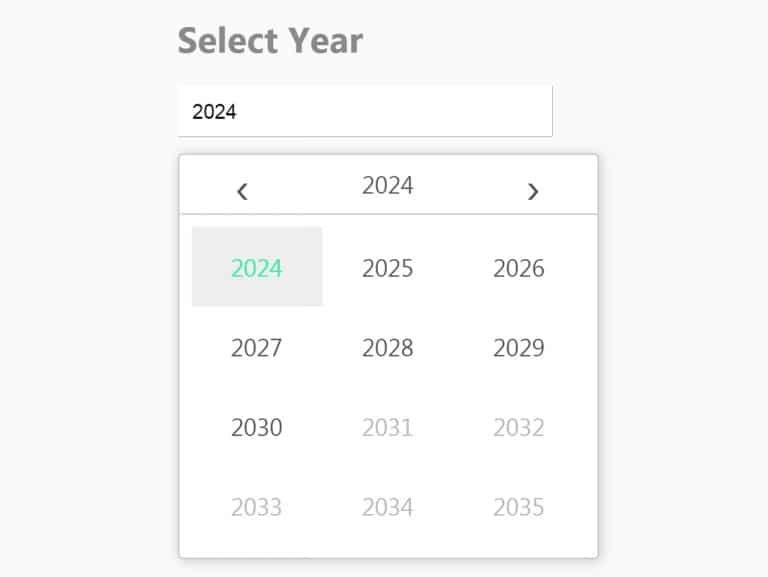768x577 pixels.
Task: Click the year input field showing 2024
Action: tap(365, 111)
